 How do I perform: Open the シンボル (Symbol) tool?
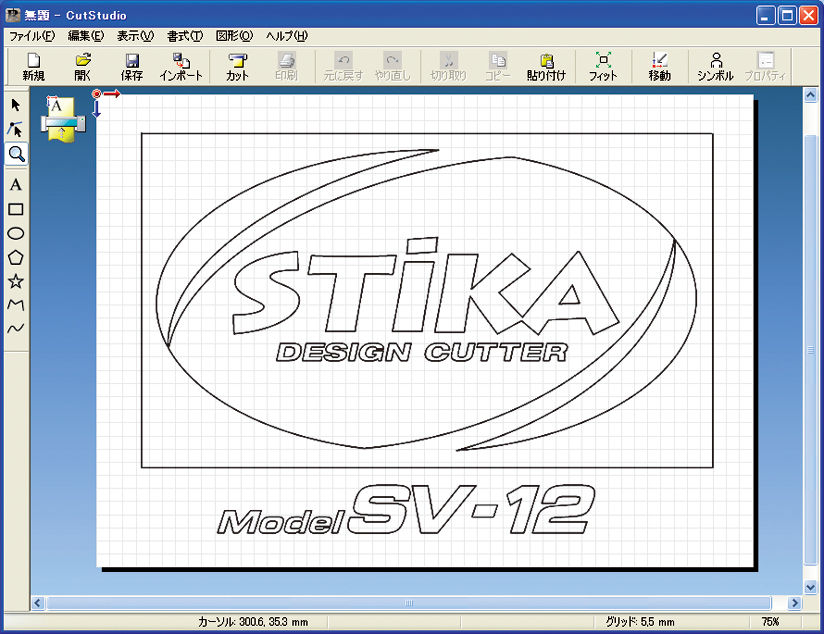pyautogui.click(x=715, y=67)
